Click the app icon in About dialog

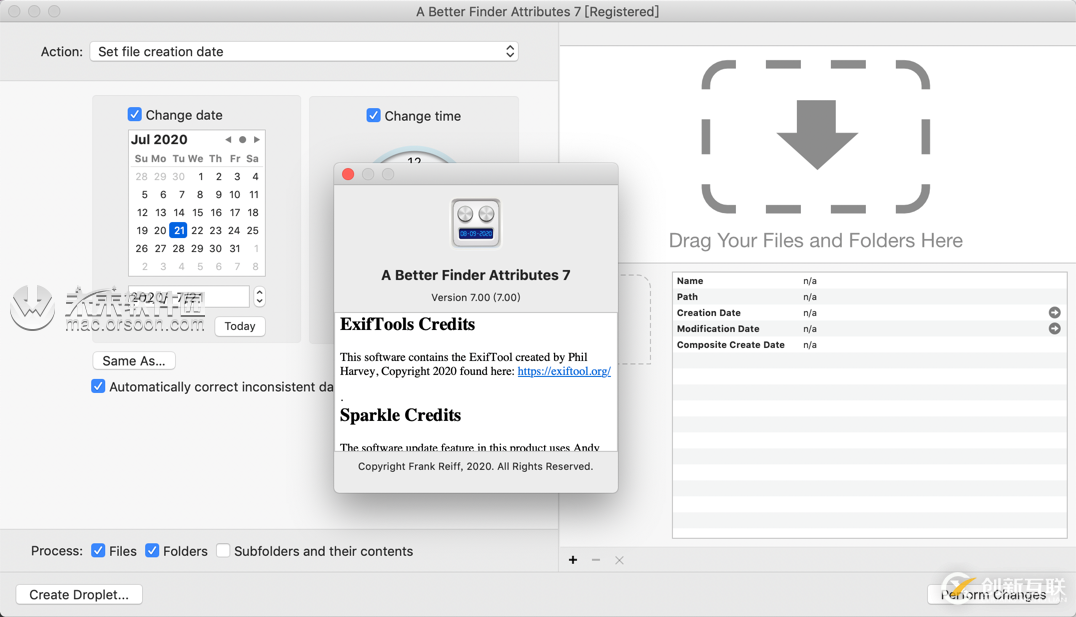[x=476, y=223]
